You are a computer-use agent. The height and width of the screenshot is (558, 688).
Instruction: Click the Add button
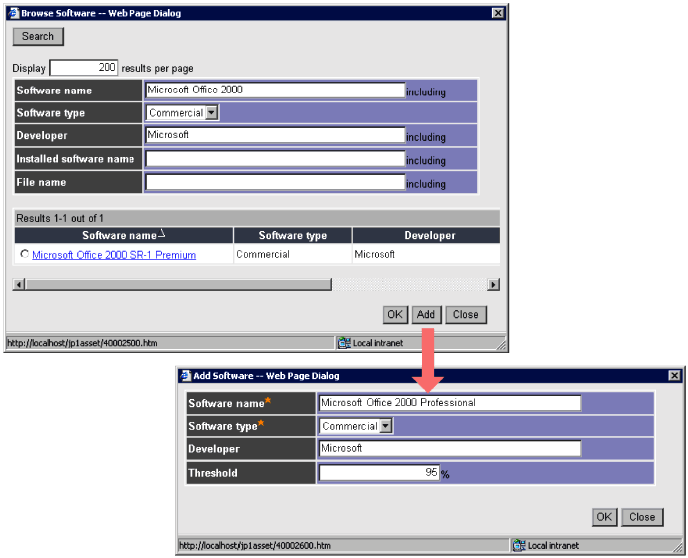click(x=426, y=315)
